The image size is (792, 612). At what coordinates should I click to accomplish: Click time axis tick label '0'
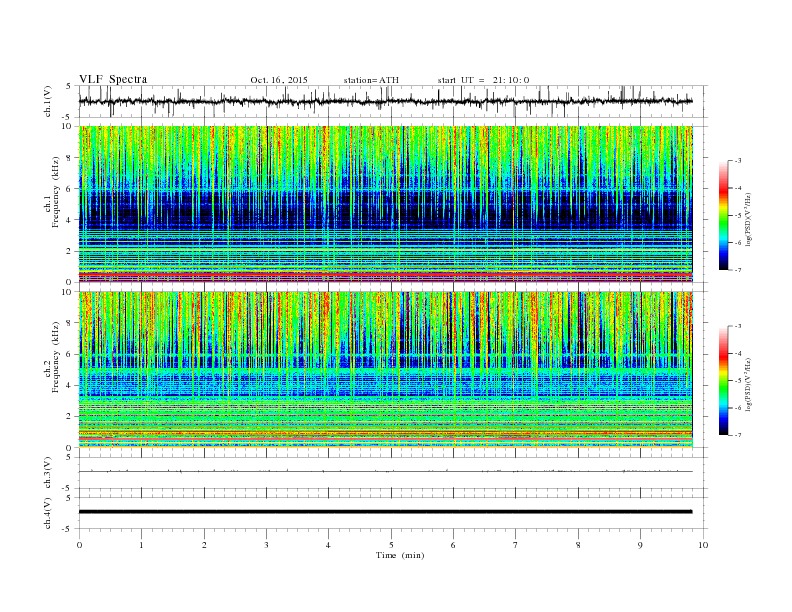pos(79,545)
